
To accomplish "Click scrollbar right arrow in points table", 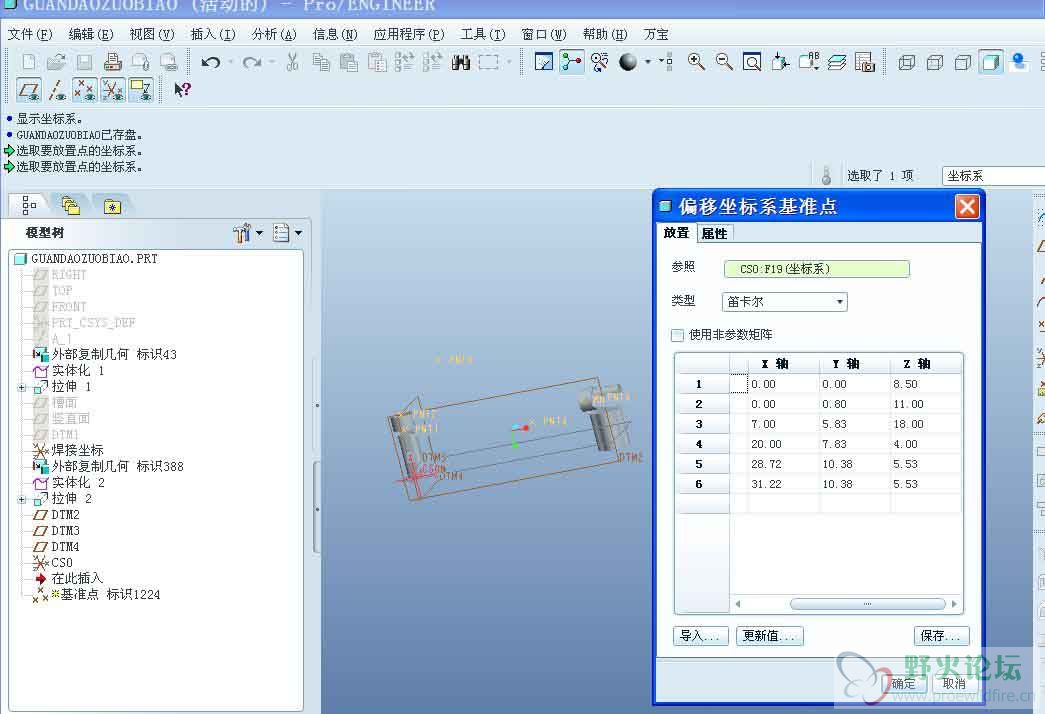I will point(954,604).
